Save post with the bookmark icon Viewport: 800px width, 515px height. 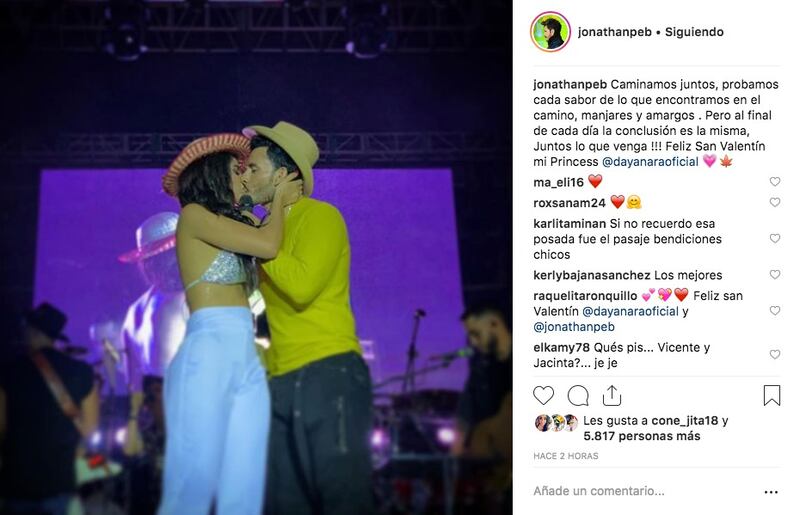[x=772, y=396]
